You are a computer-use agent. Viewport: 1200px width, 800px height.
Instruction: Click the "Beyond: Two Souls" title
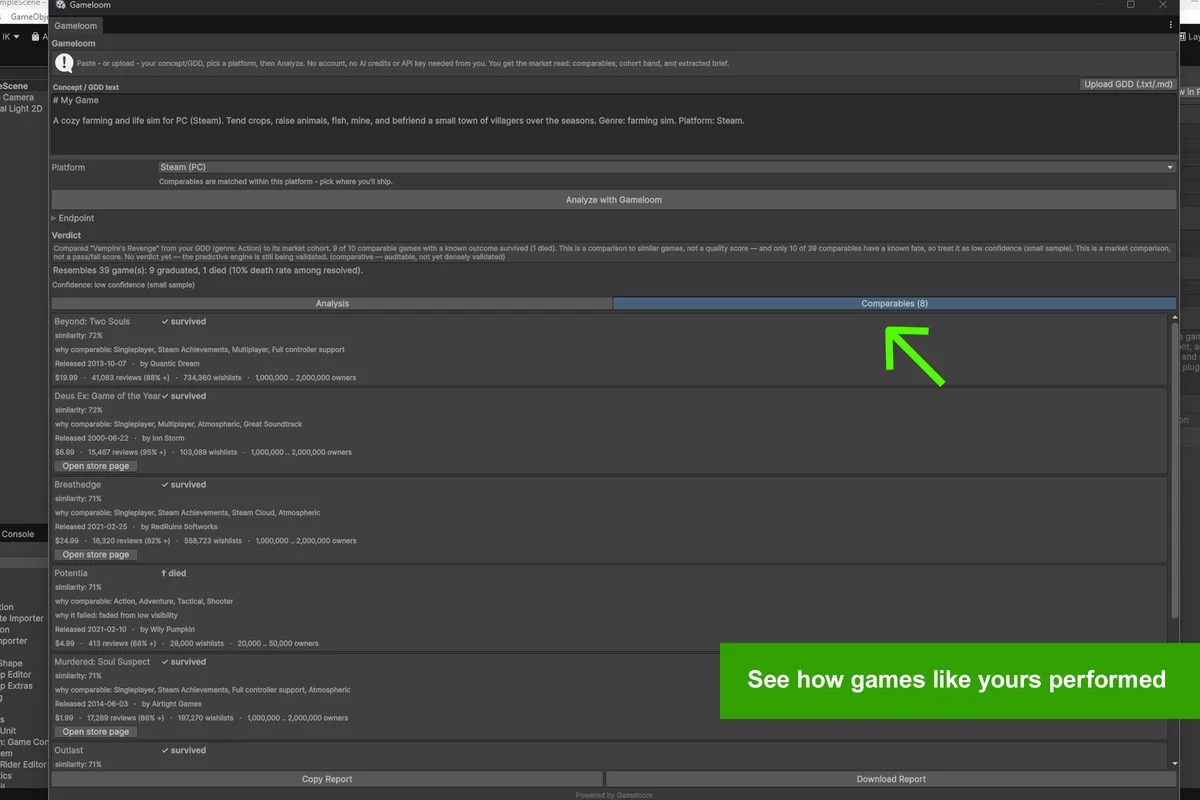coord(92,322)
